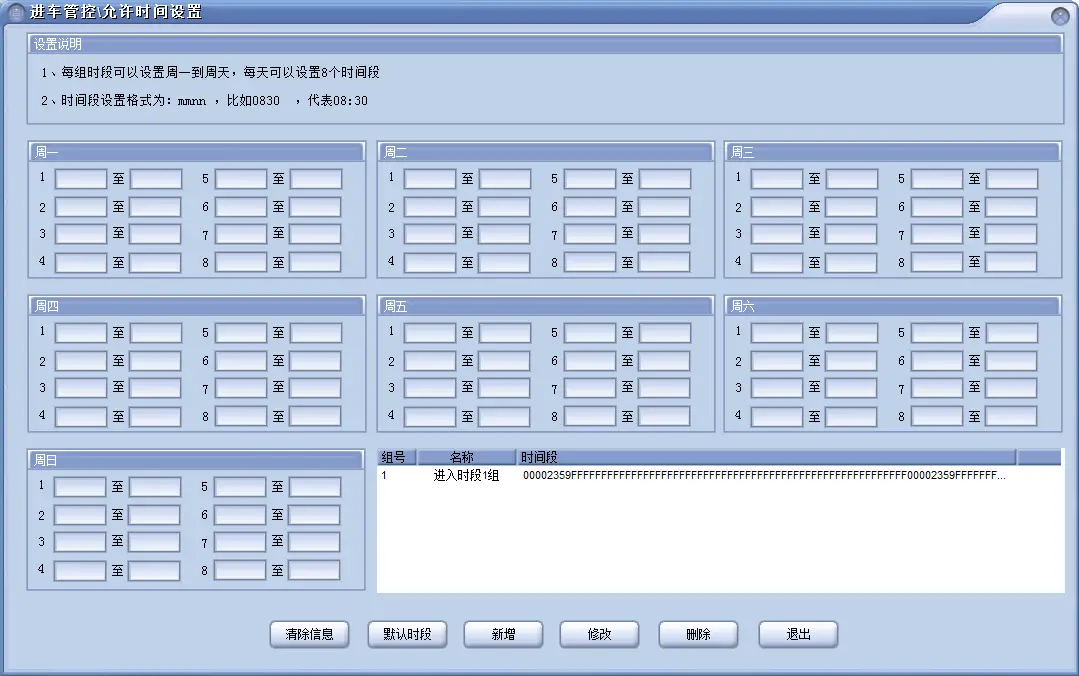Click the 组号 column header

tap(394, 457)
